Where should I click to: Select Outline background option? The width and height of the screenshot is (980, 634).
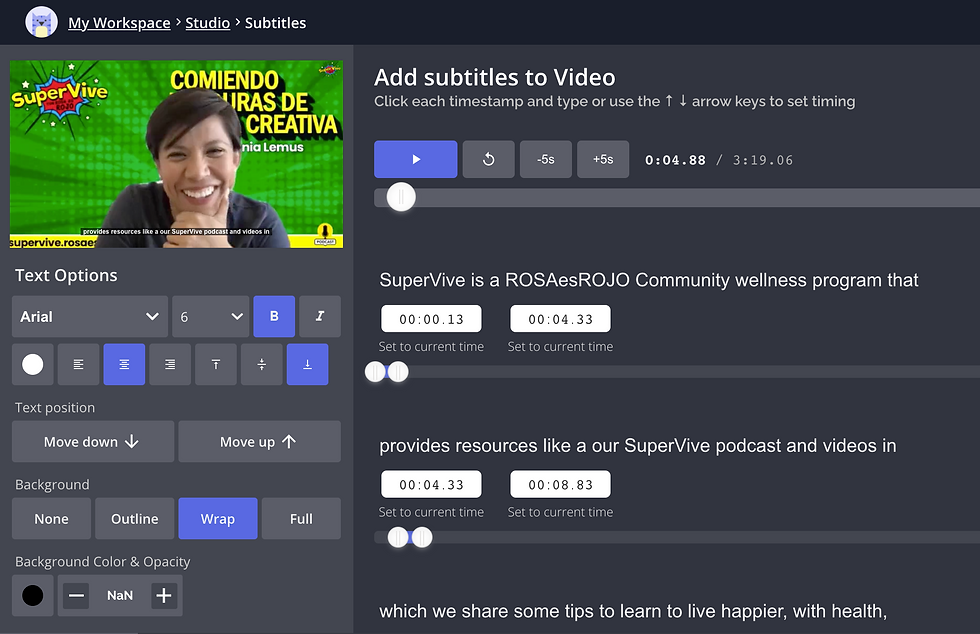[134, 518]
